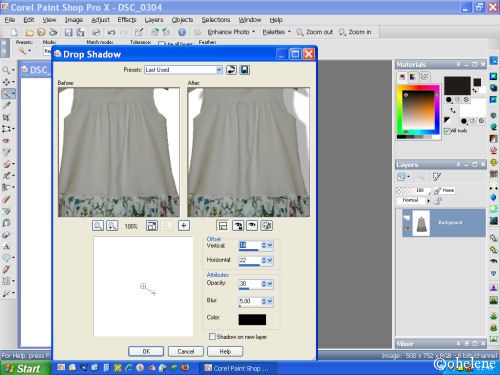
Task: Click the Save icon in main toolbar
Action: point(68,32)
